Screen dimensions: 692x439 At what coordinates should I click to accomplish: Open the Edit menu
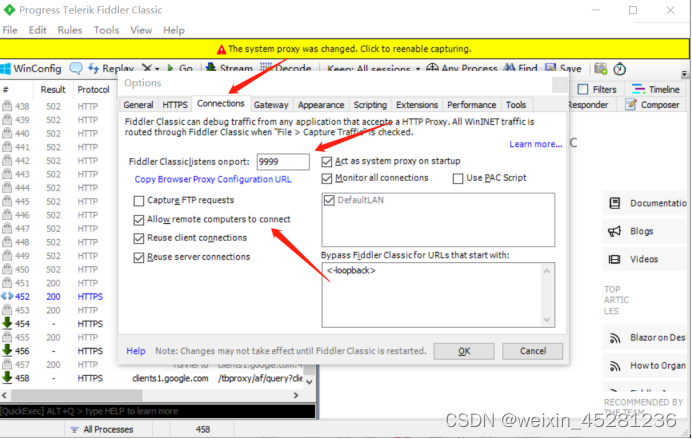click(x=38, y=30)
